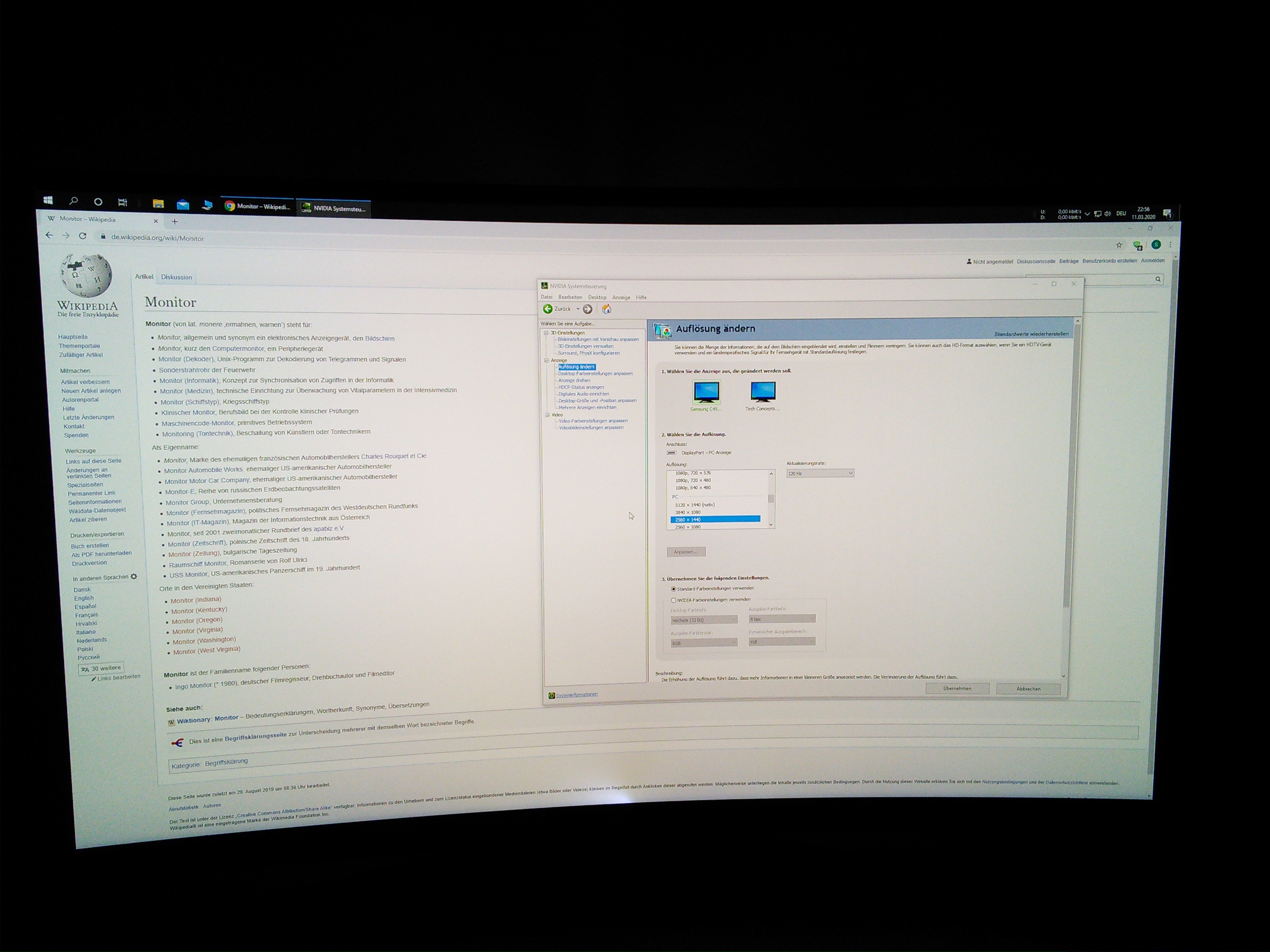
Task: Choose 5120 × 1440 (nativ) resolution
Action: [x=695, y=505]
